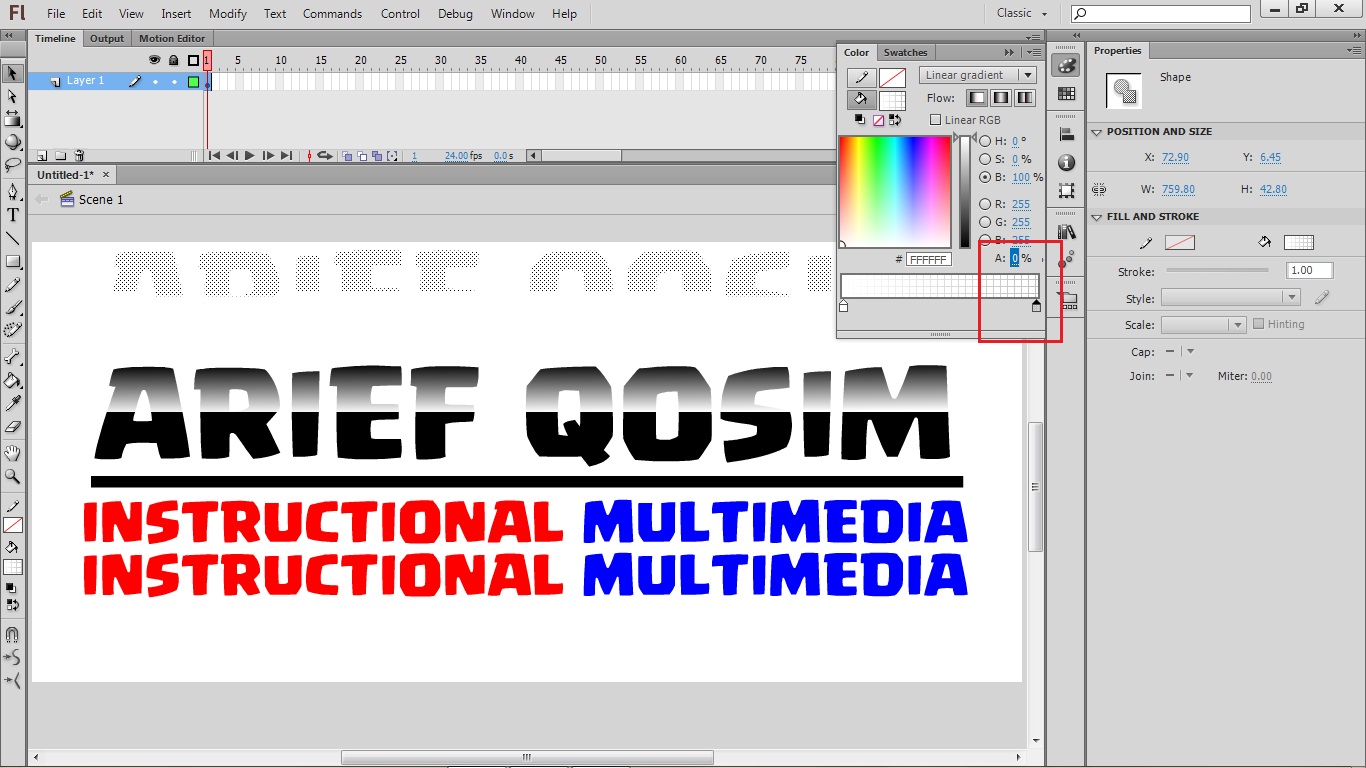The width and height of the screenshot is (1366, 768).
Task: Open the Classic workspace dropdown
Action: click(x=1022, y=13)
